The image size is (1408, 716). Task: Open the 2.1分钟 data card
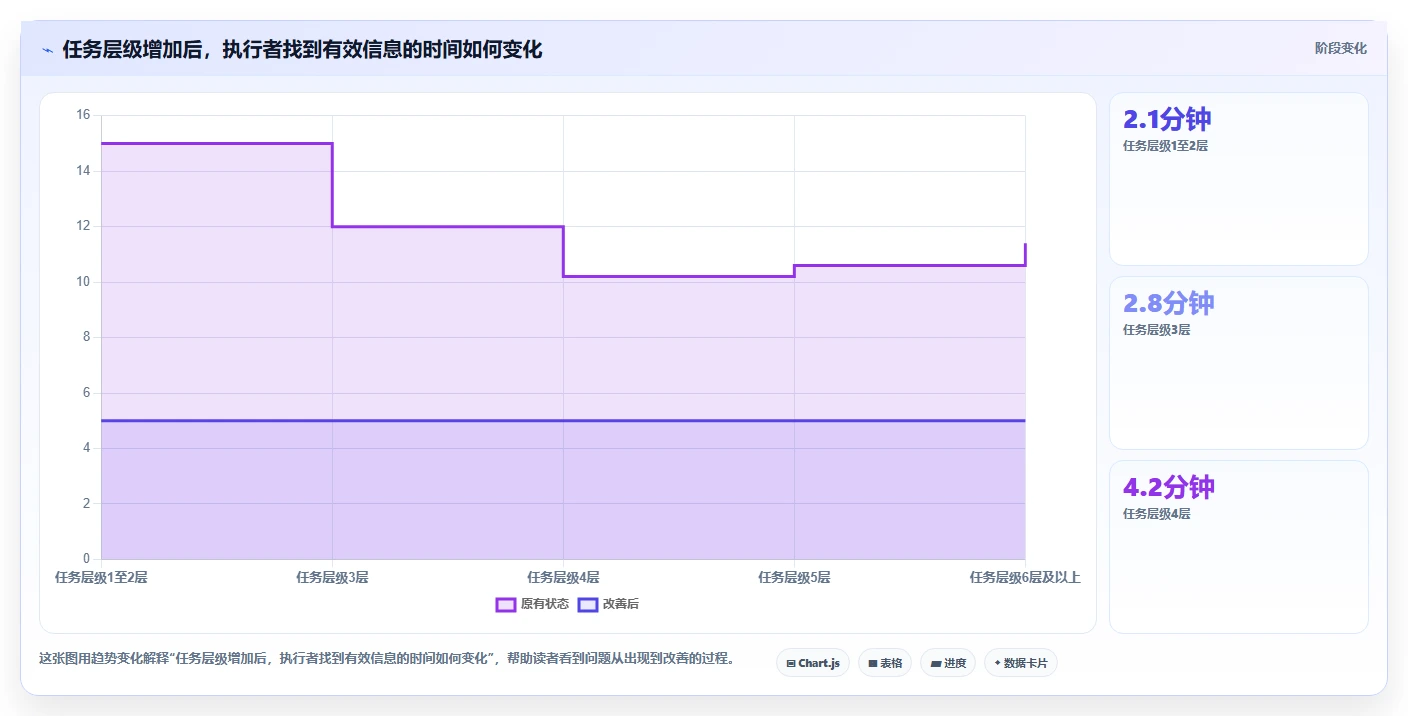[x=1238, y=179]
